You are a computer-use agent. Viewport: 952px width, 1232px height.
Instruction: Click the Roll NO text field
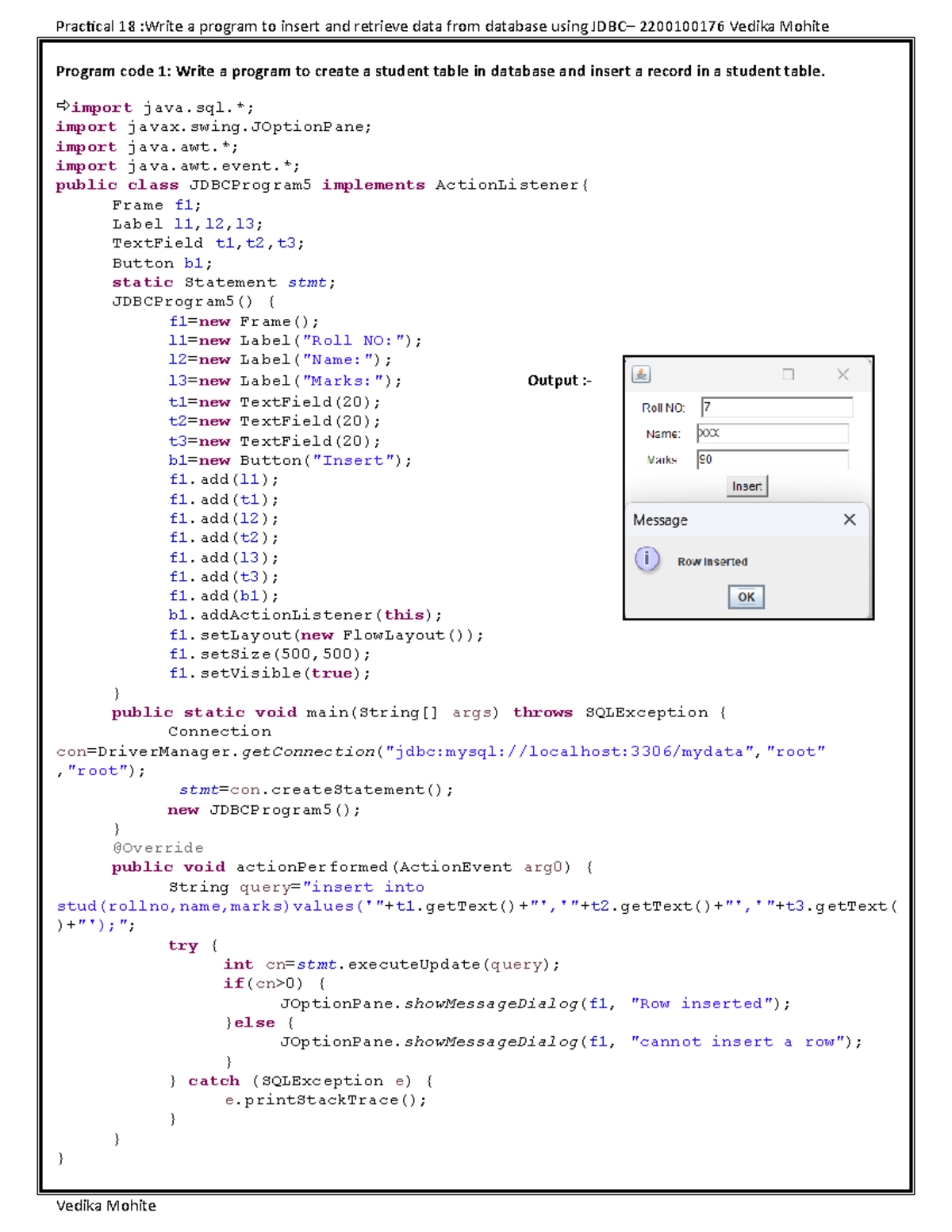click(777, 407)
